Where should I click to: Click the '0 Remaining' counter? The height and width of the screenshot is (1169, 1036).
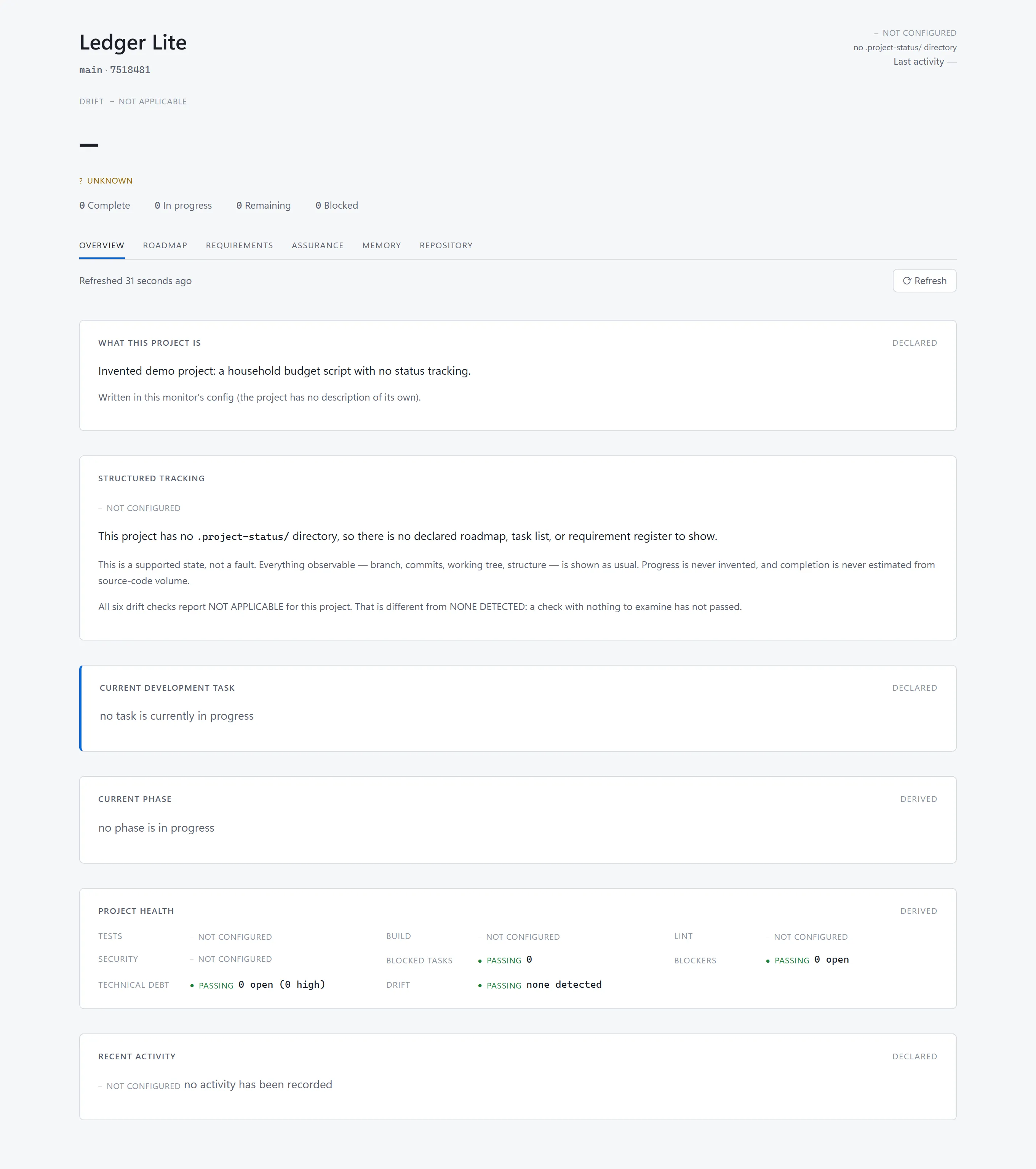click(264, 205)
